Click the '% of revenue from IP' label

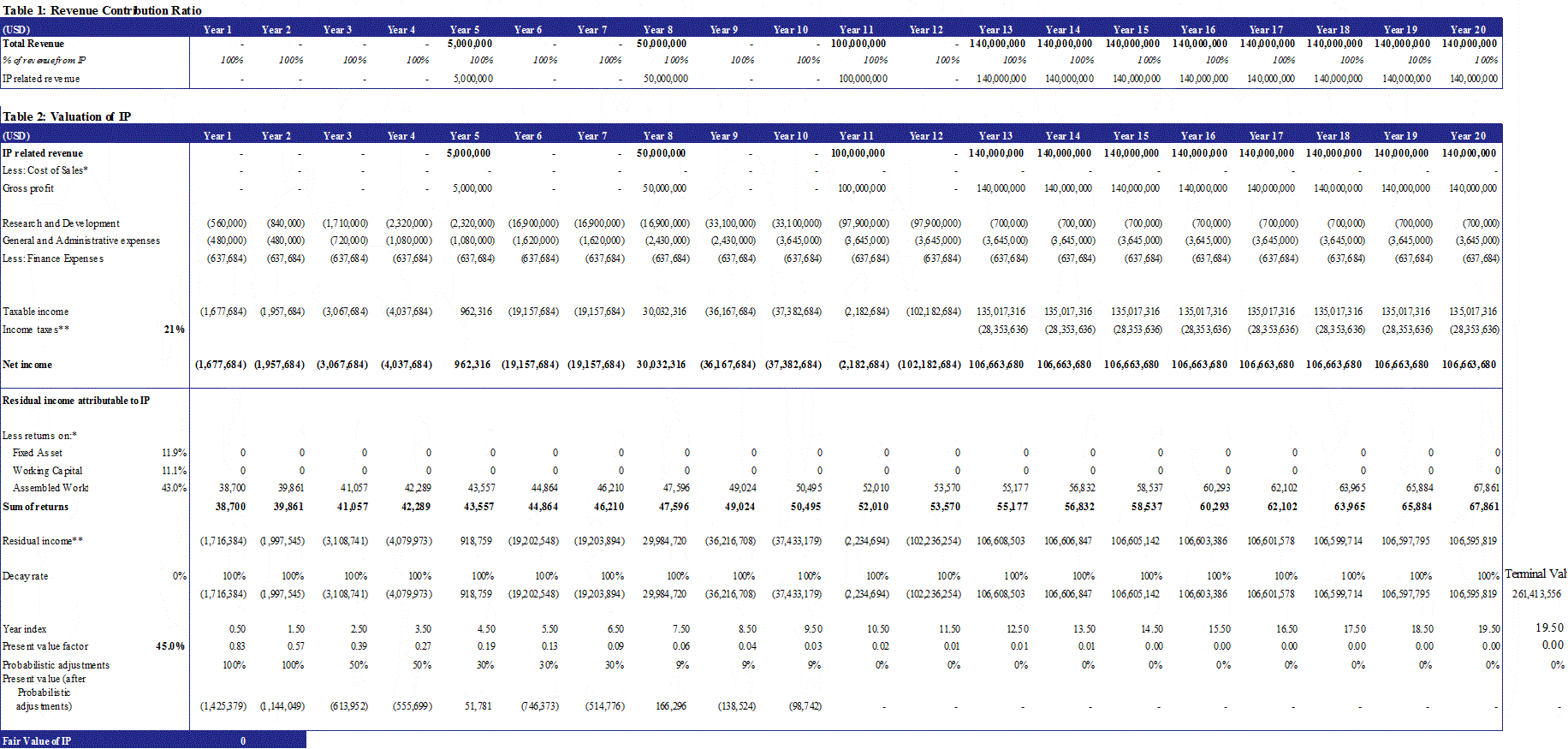[x=45, y=61]
